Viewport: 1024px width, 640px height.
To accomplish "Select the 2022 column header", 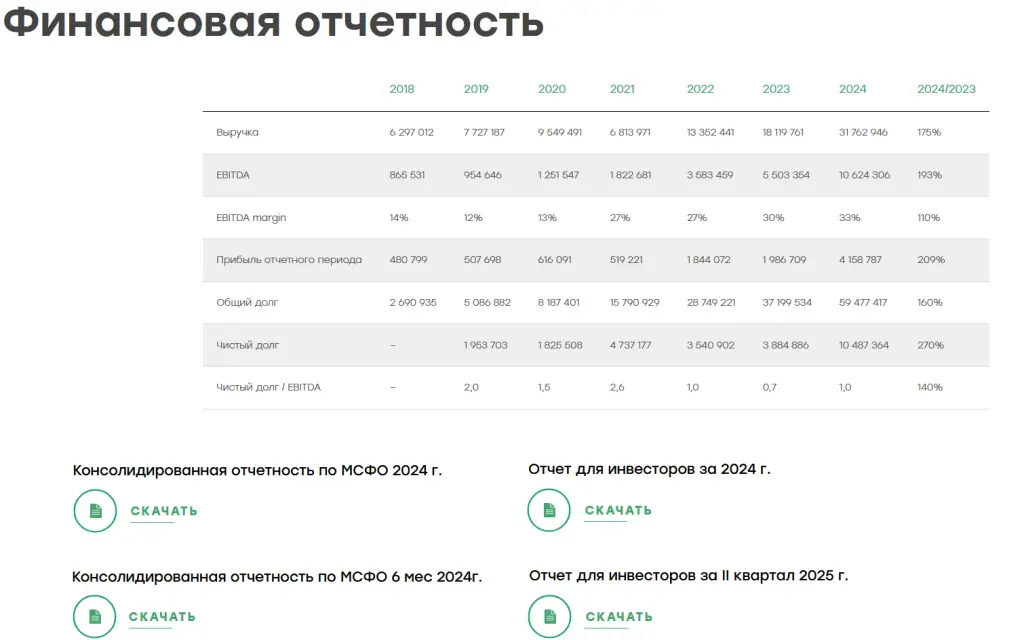I will click(x=700, y=89).
